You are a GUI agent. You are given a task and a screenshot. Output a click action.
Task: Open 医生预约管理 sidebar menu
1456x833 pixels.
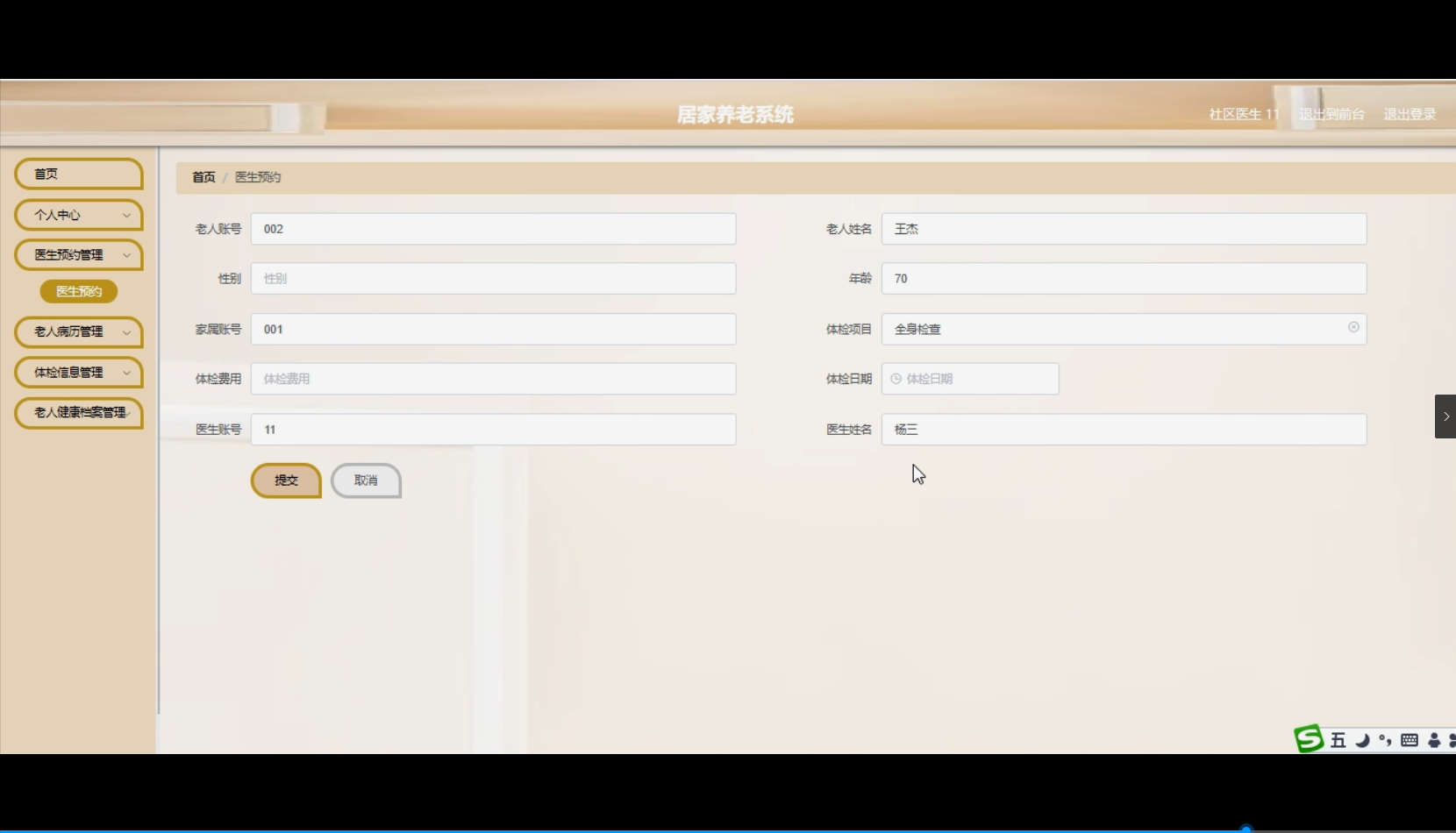click(79, 255)
